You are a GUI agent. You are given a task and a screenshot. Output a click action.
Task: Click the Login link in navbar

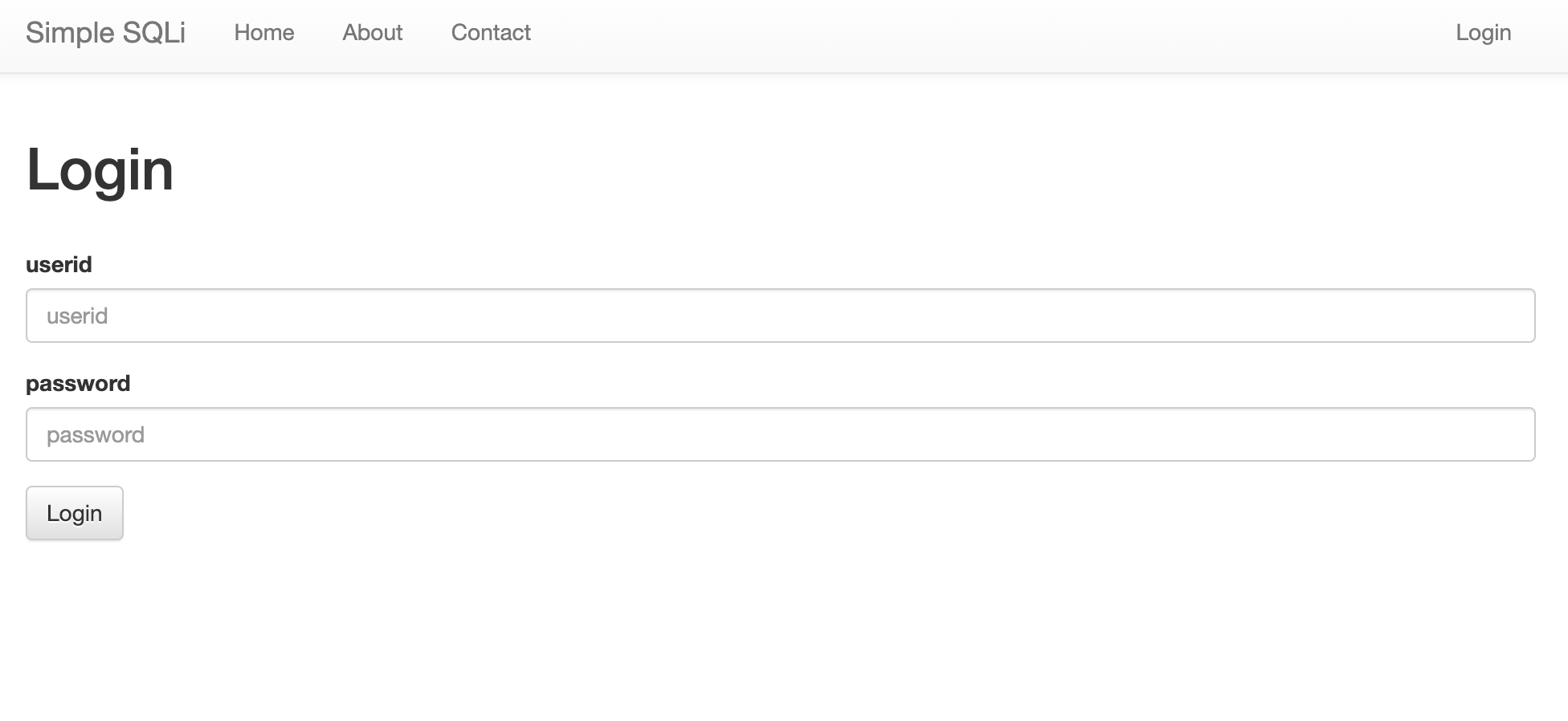[1484, 33]
